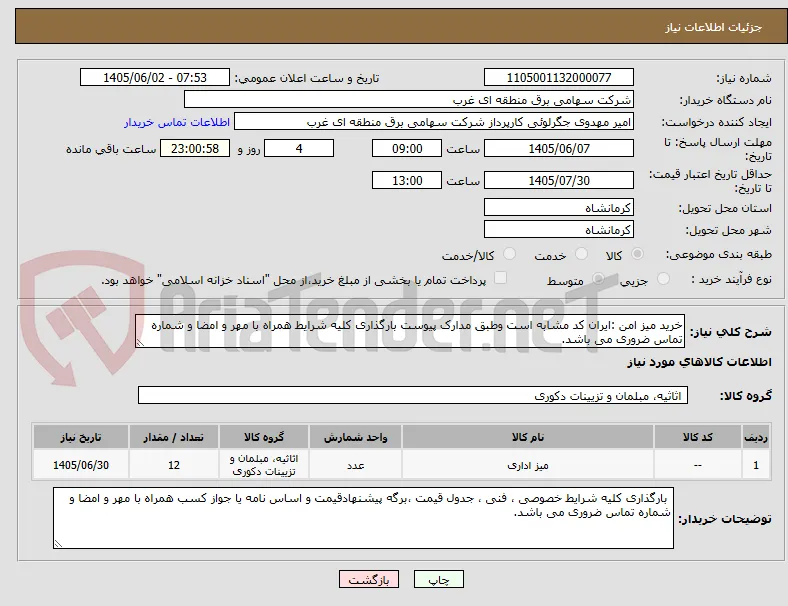Image resolution: width=788 pixels, height=606 pixels.
Task: Click the ردیف column header
Action: click(x=755, y=437)
